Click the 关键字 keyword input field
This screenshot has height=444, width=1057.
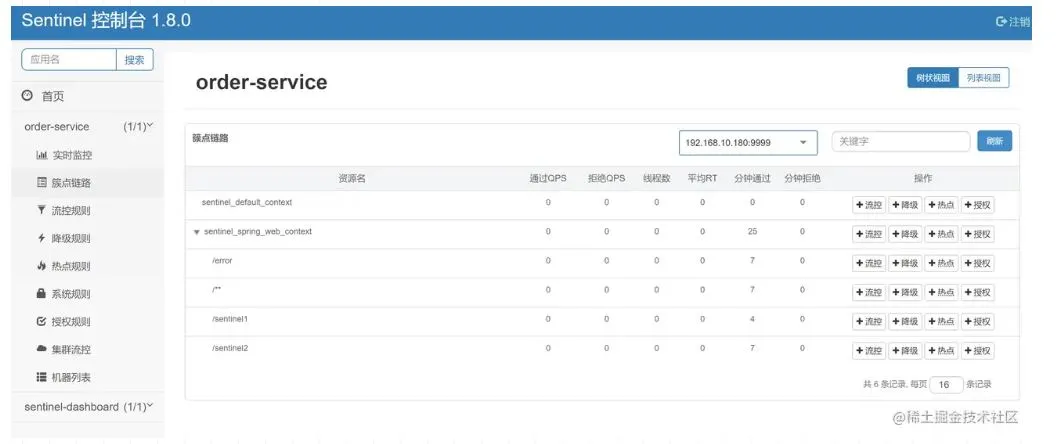pos(901,141)
